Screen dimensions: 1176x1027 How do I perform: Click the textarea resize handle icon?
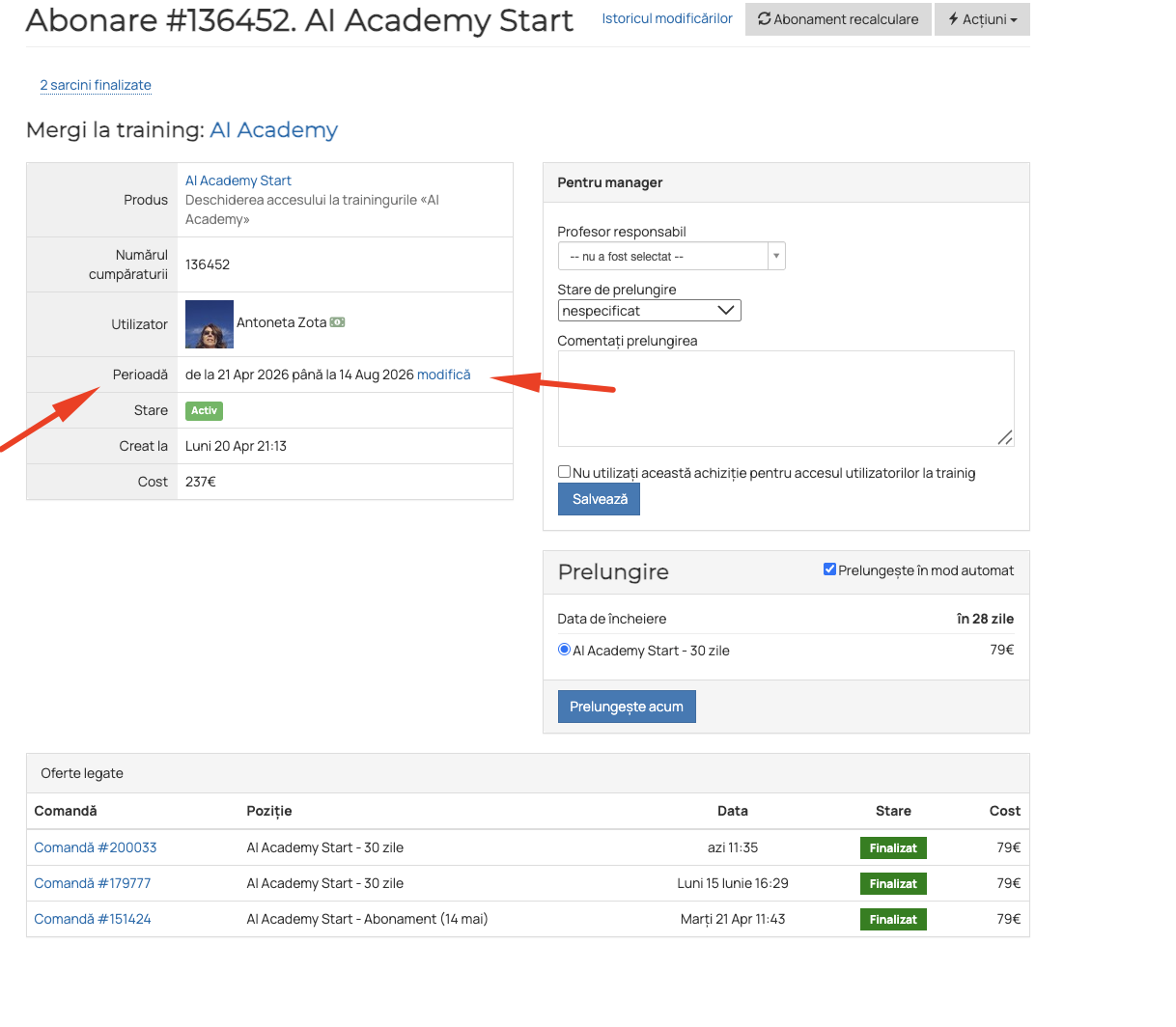[1005, 437]
